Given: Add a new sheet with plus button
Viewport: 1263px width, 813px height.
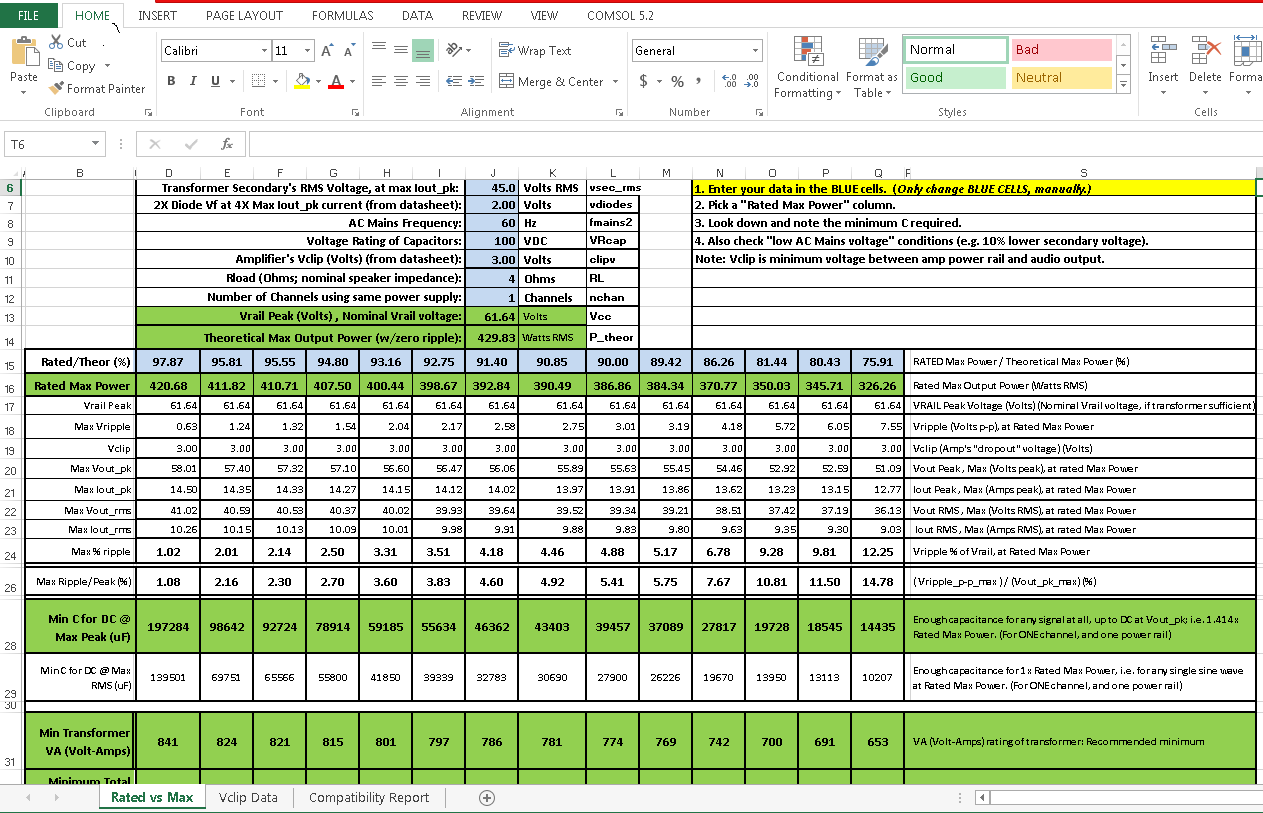Looking at the screenshot, I should click(487, 797).
